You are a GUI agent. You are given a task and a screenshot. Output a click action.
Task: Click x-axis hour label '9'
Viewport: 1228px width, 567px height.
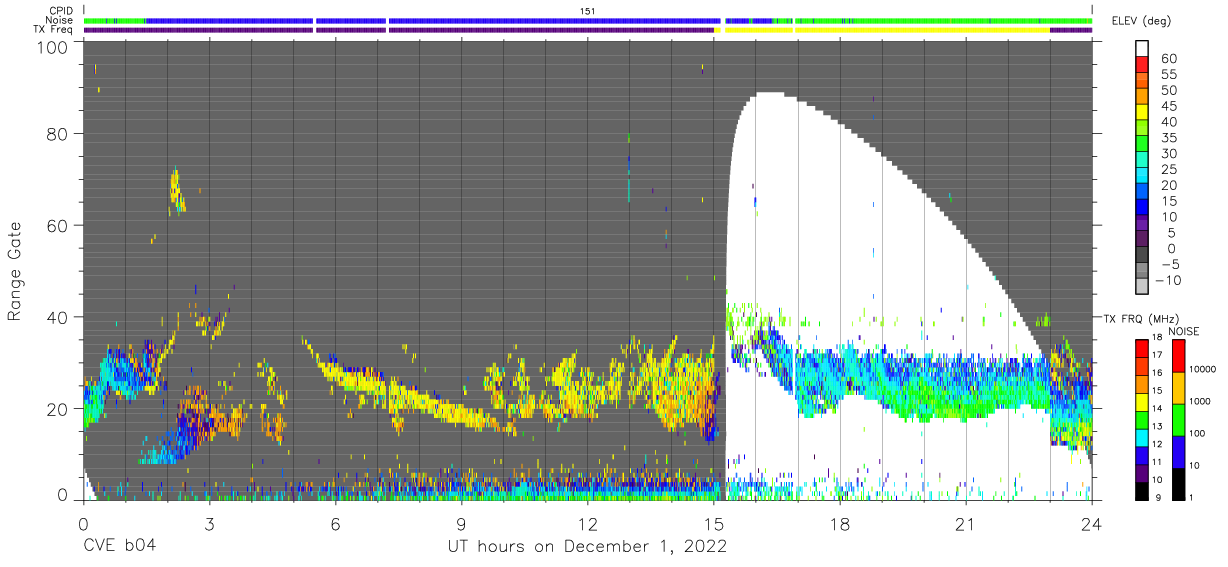pos(461,524)
